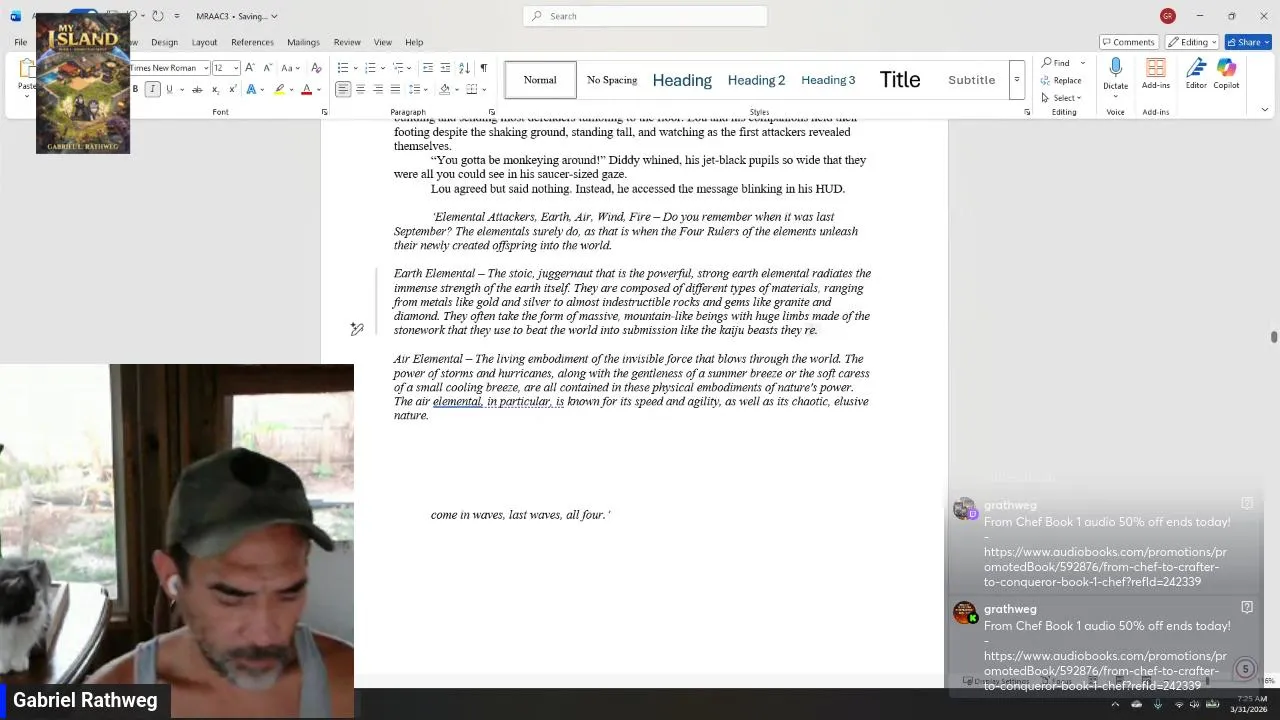This screenshot has width=1280, height=720.
Task: Apply the Heading 2 style
Action: point(756,80)
